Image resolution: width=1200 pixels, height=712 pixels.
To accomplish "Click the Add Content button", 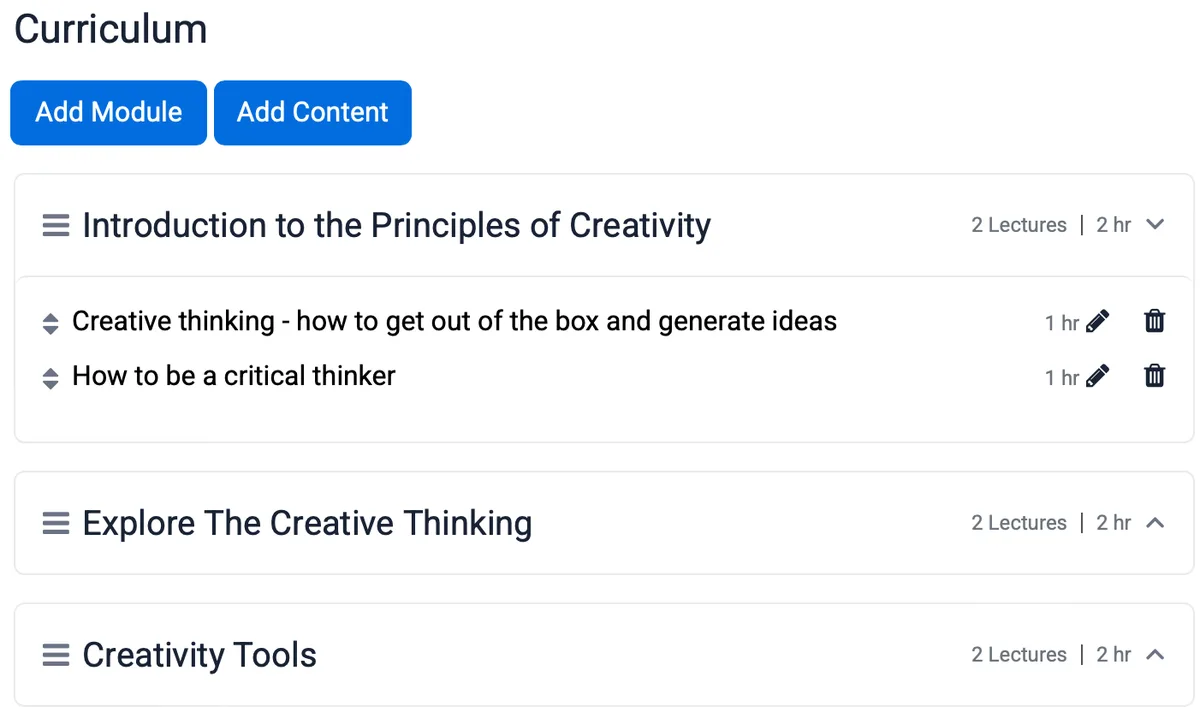I will point(312,112).
